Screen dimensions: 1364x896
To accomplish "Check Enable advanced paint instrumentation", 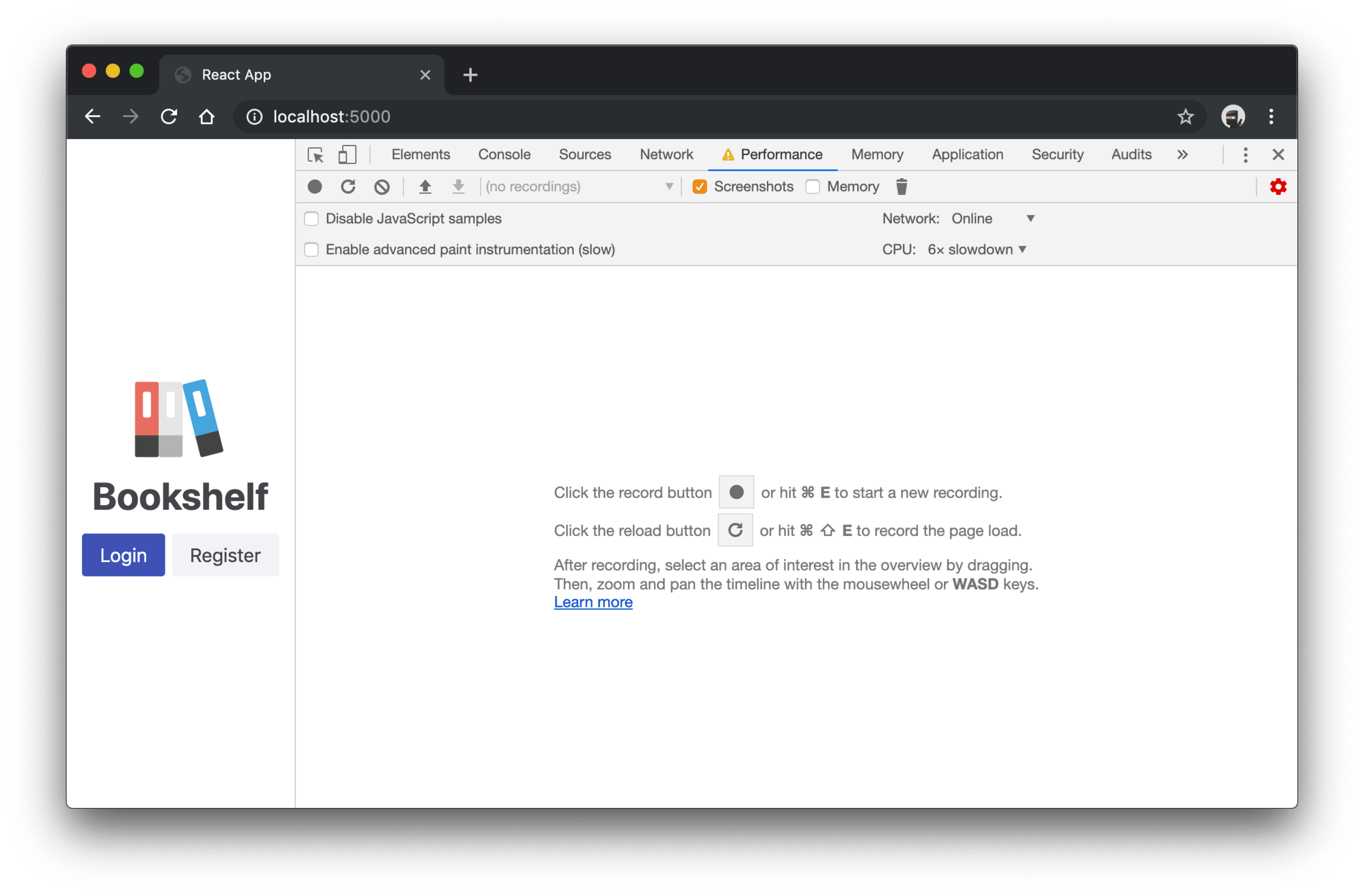I will pyautogui.click(x=311, y=250).
